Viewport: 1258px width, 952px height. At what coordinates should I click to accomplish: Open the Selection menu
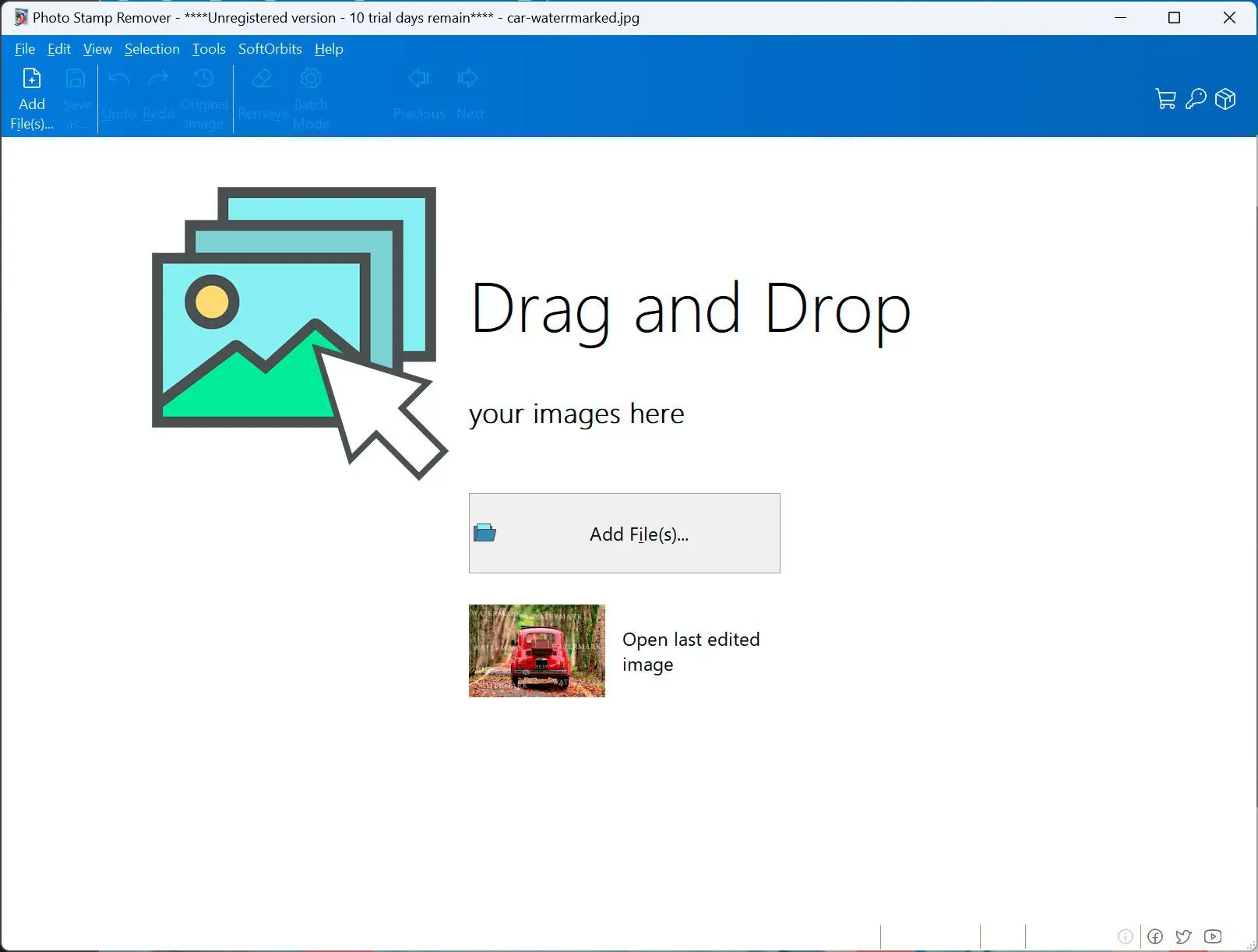152,49
